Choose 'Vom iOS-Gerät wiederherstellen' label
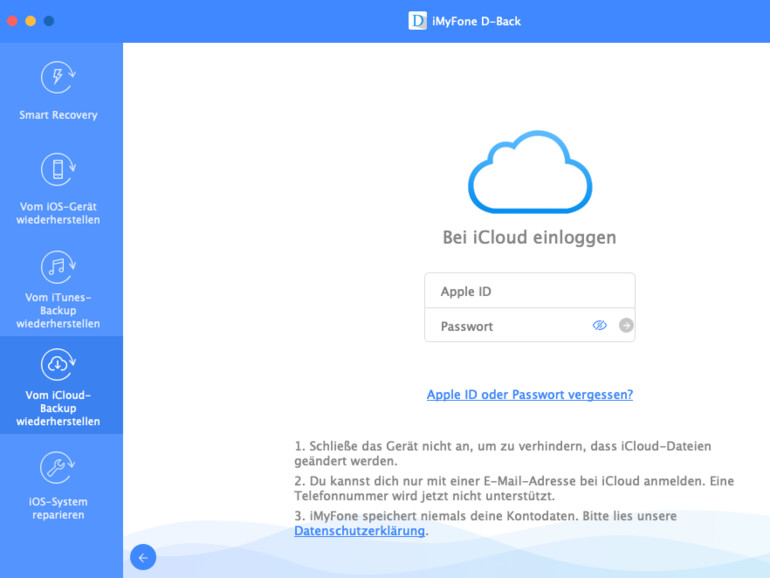The height and width of the screenshot is (578, 770). coord(58,213)
